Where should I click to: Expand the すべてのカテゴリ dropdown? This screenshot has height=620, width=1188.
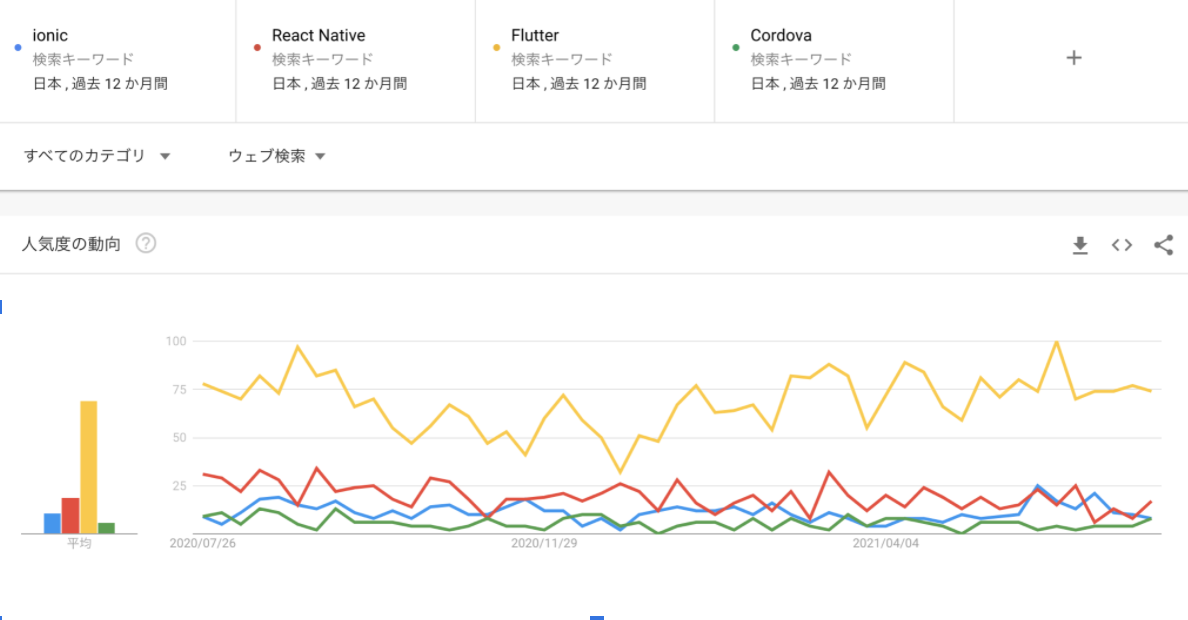tap(97, 156)
